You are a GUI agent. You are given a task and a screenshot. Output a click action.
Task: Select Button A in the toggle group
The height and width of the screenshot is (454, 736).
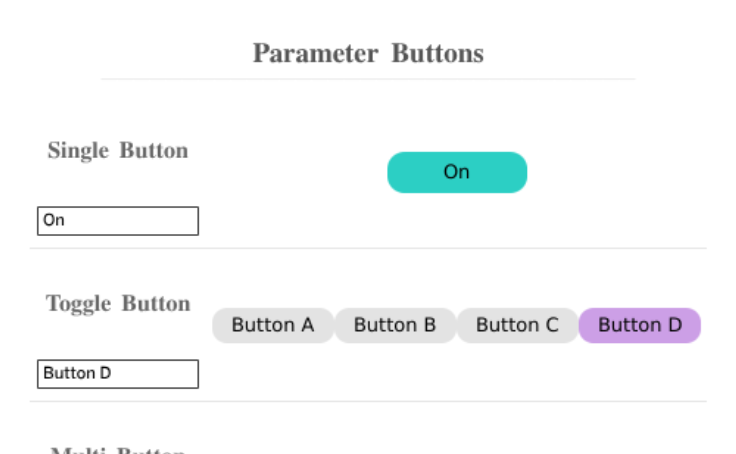(273, 325)
